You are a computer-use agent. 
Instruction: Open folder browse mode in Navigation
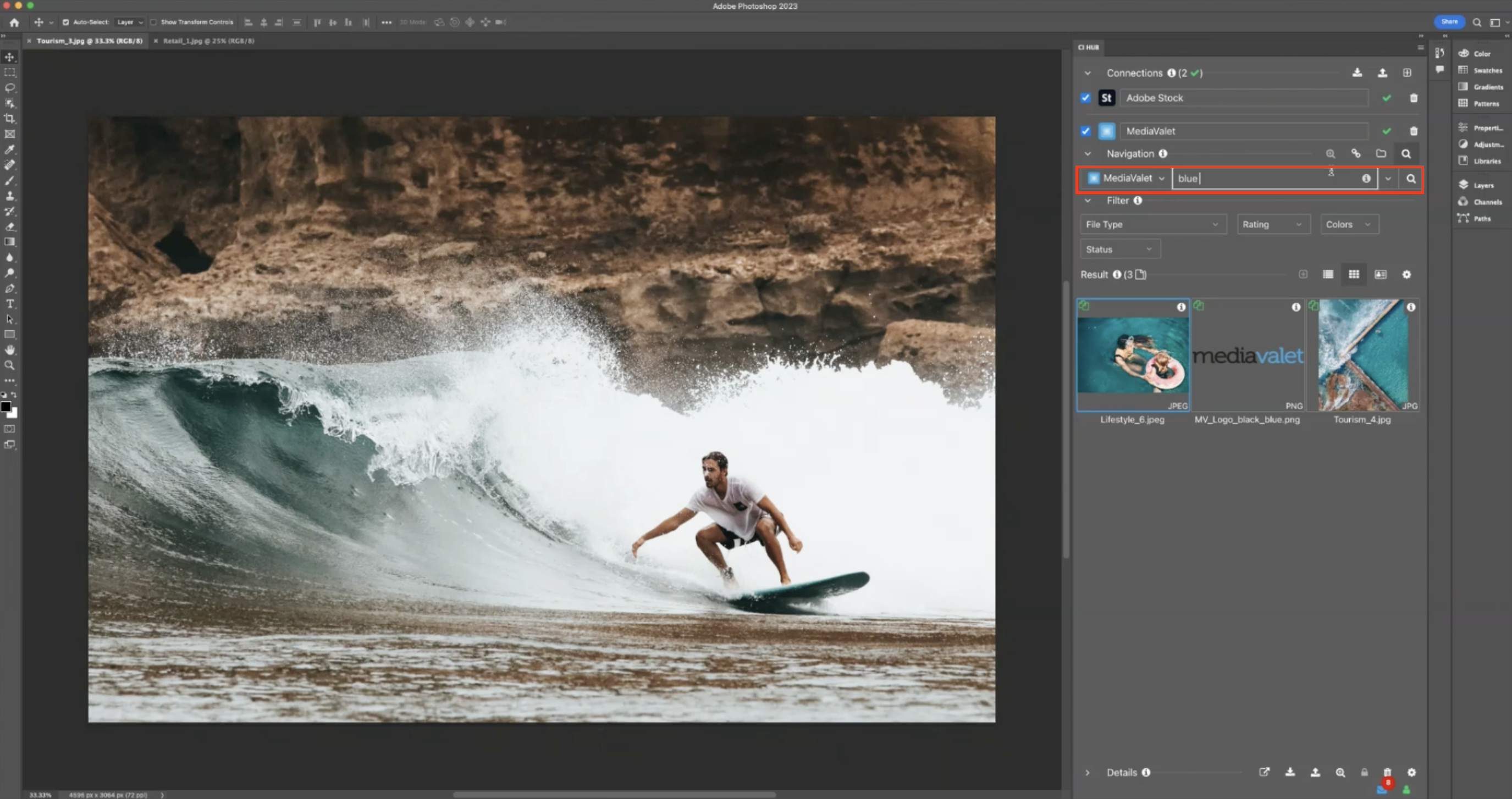(1381, 154)
